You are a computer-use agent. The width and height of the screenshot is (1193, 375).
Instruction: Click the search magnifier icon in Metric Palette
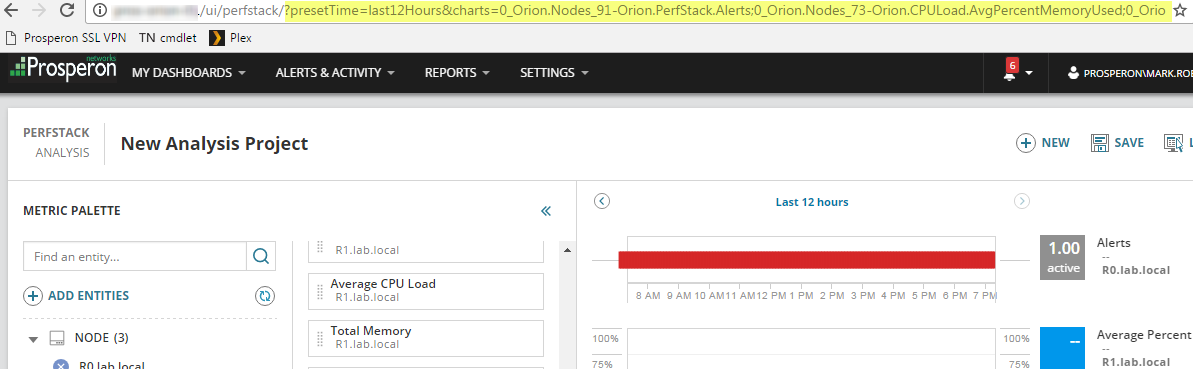click(x=261, y=257)
